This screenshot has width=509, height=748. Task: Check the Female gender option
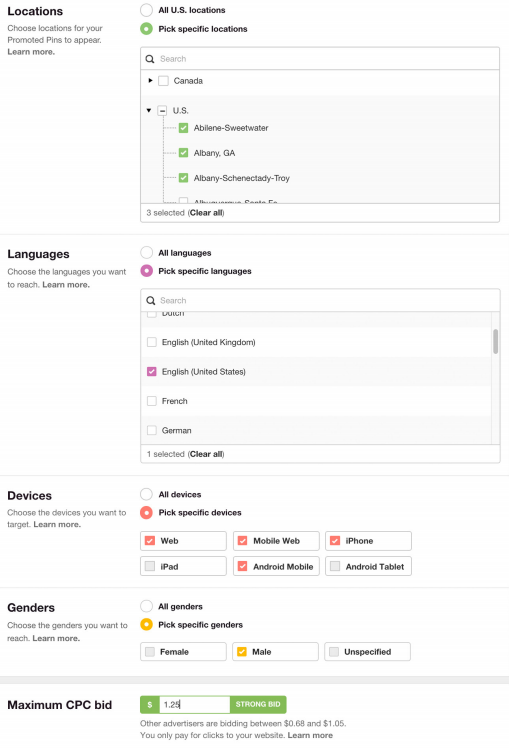click(x=183, y=652)
